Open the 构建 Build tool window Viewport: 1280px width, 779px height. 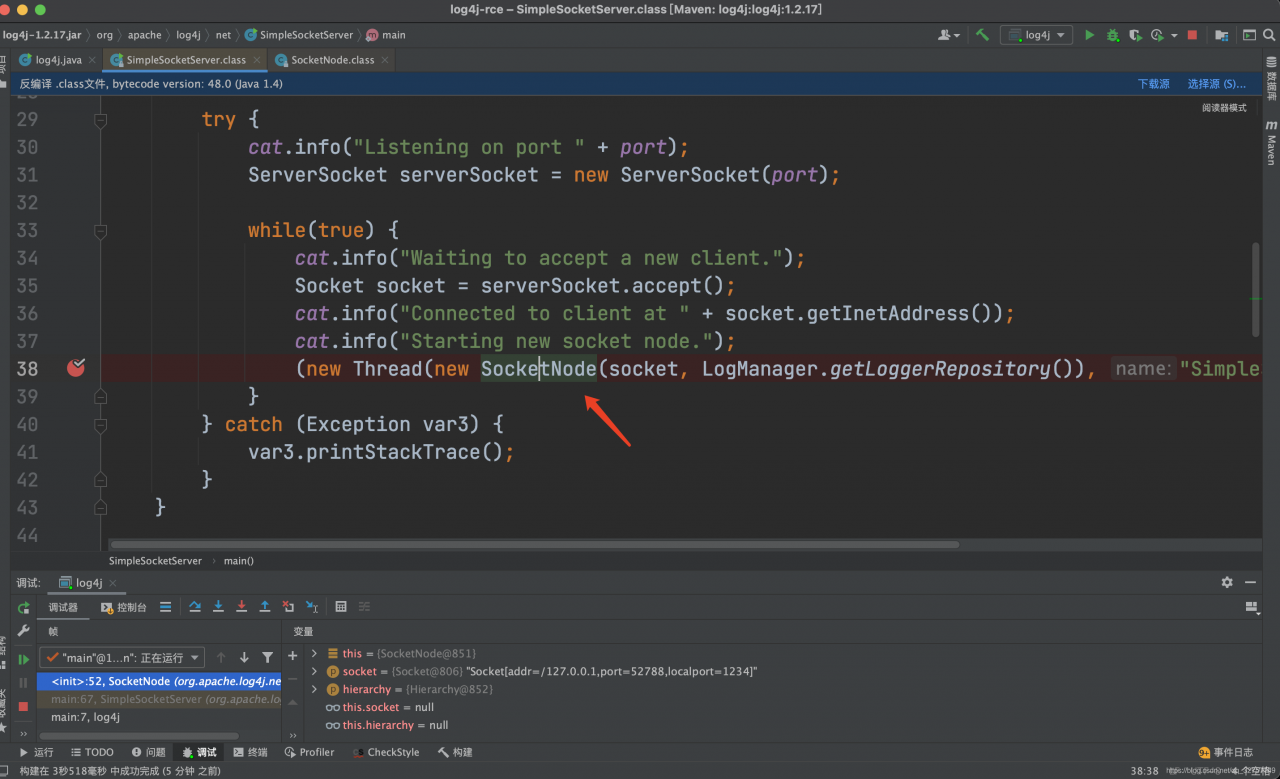(x=454, y=752)
